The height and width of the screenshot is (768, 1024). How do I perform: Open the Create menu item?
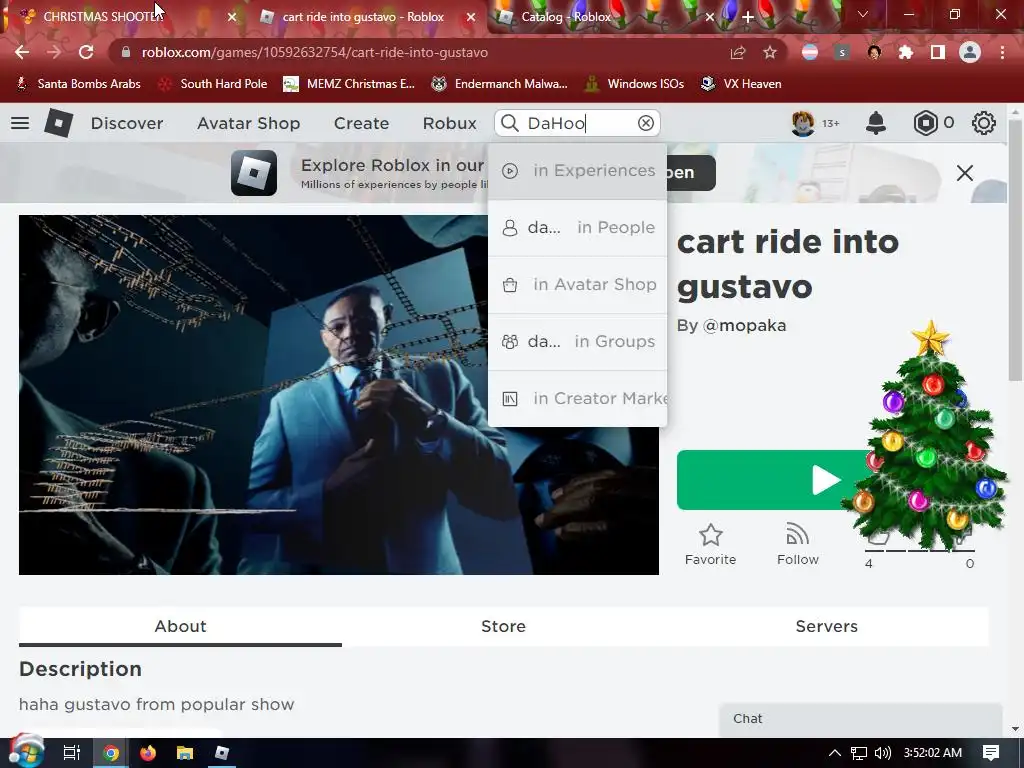pyautogui.click(x=361, y=123)
